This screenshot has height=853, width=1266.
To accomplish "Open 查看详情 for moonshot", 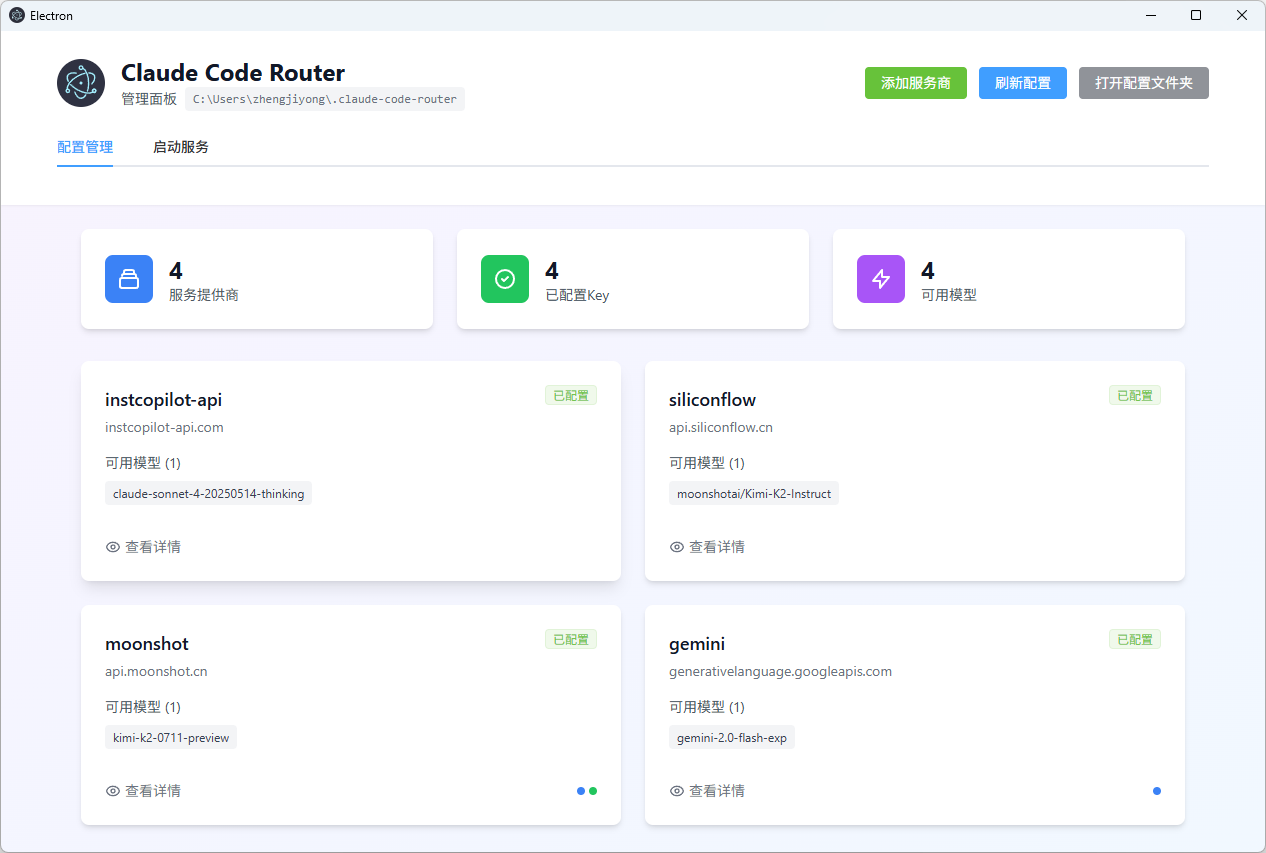I will point(143,791).
